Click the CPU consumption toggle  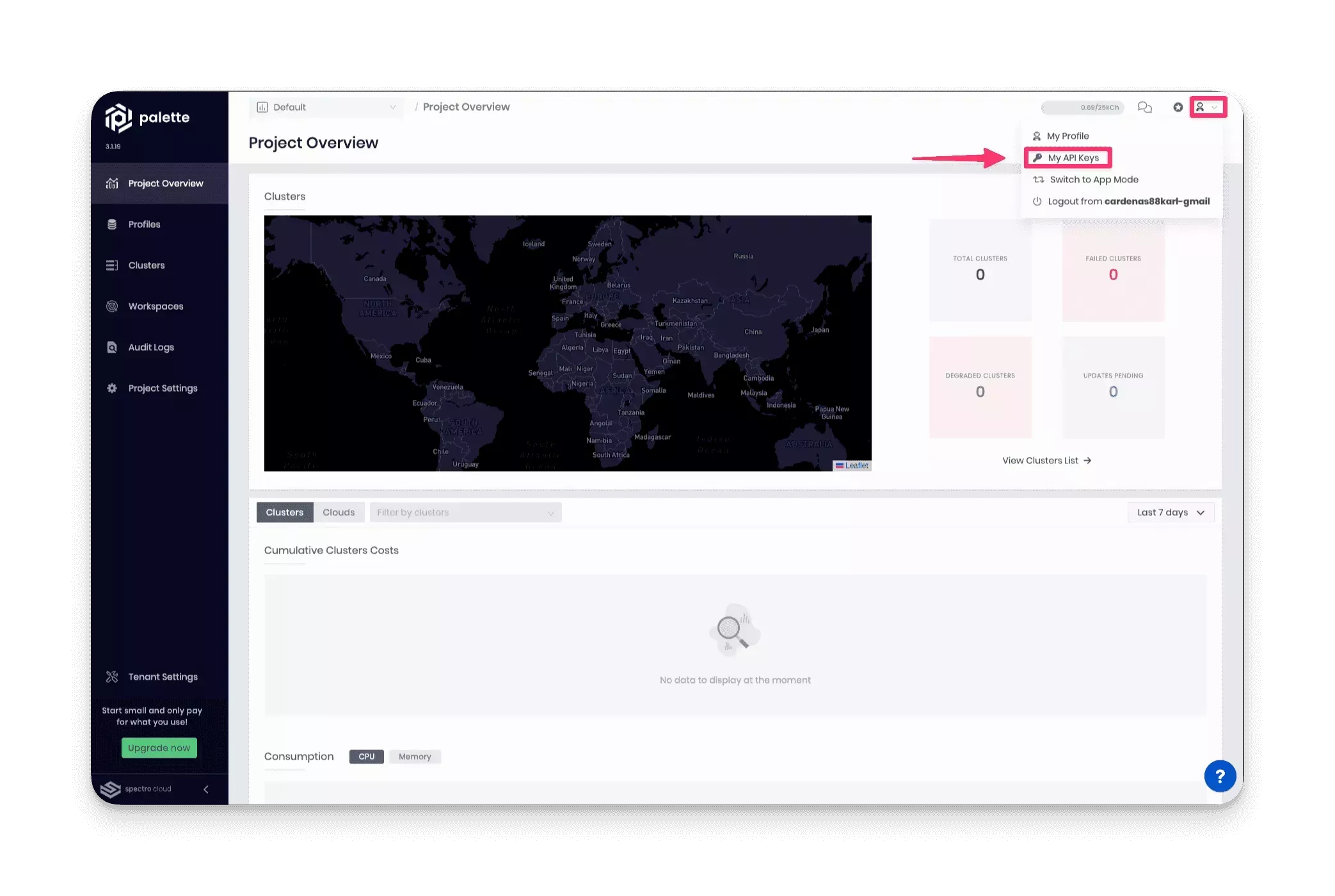365,756
